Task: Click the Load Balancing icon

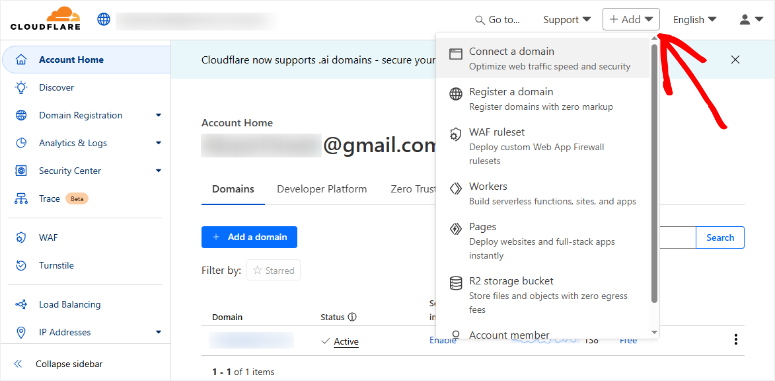Action: tap(21, 304)
